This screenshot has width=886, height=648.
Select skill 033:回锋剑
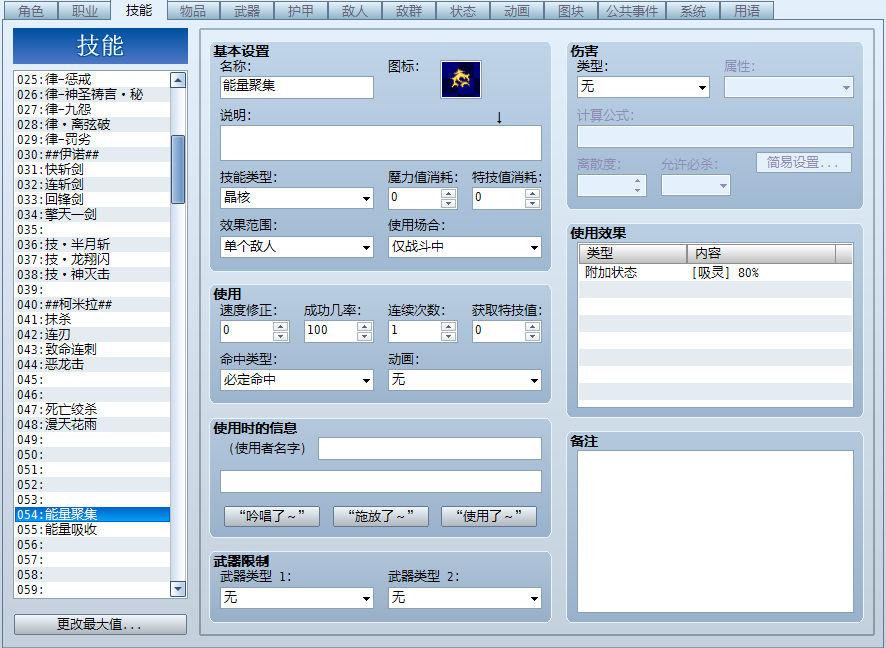(92, 199)
